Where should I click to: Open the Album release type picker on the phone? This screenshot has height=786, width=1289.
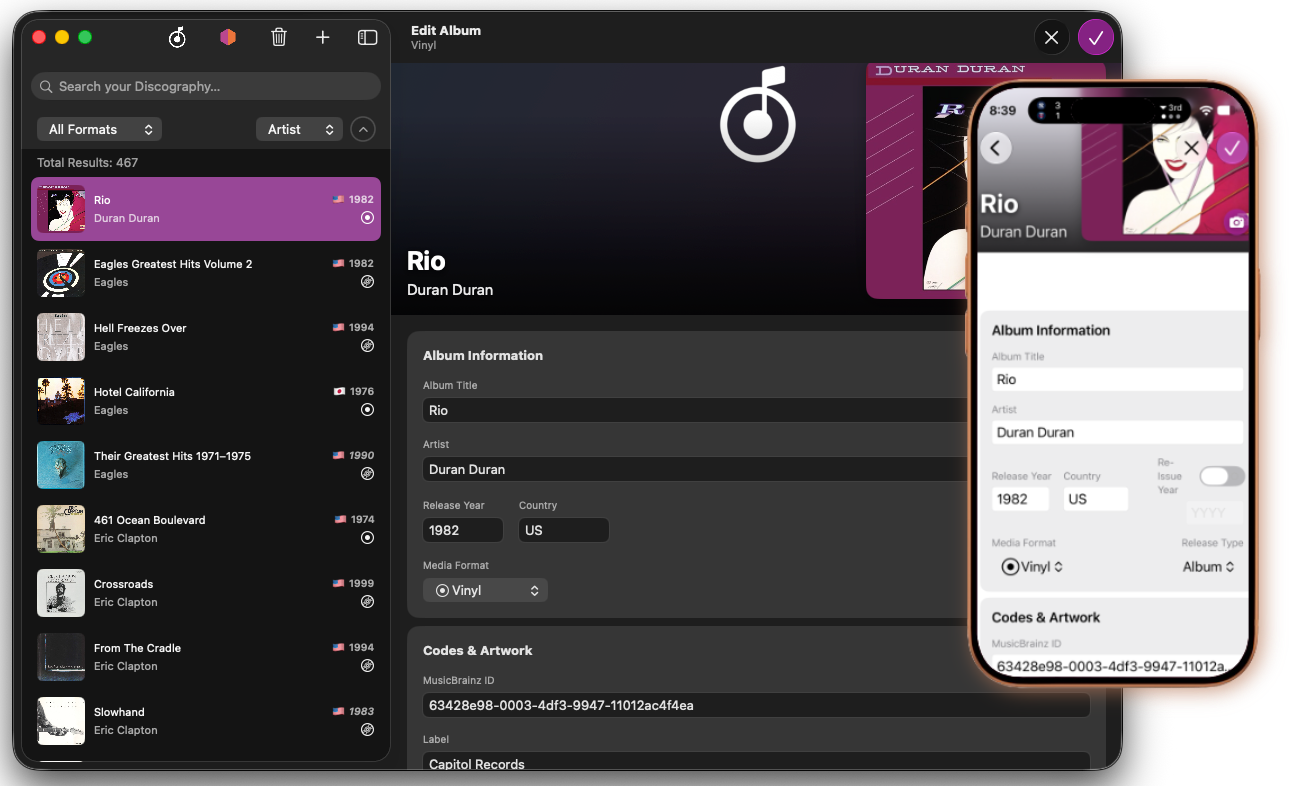(x=1208, y=567)
